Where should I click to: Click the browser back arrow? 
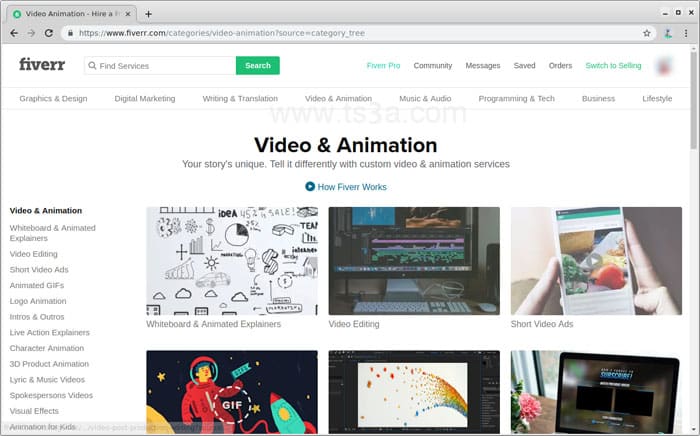point(14,33)
